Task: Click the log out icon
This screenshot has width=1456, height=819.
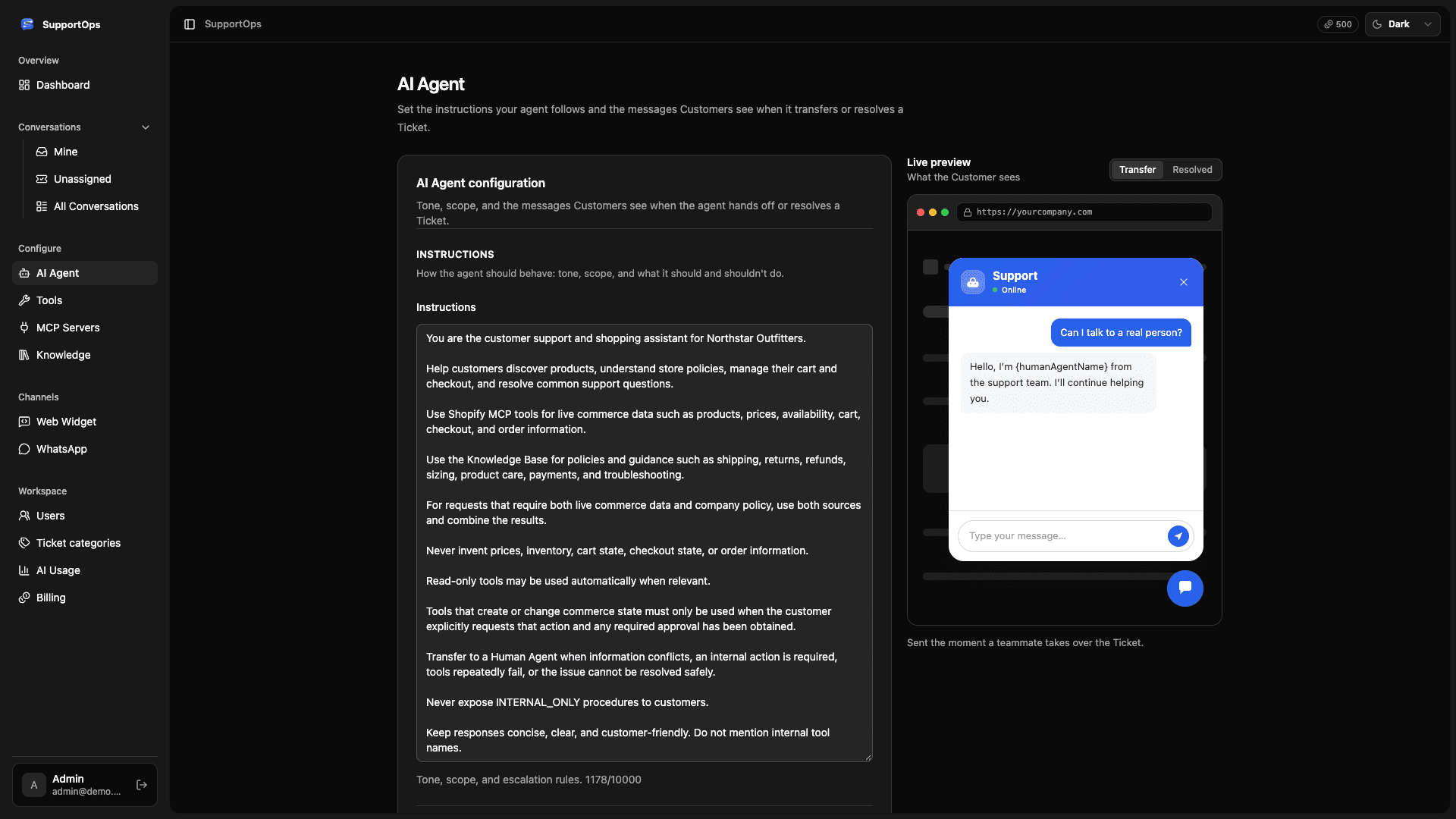Action: (x=142, y=785)
